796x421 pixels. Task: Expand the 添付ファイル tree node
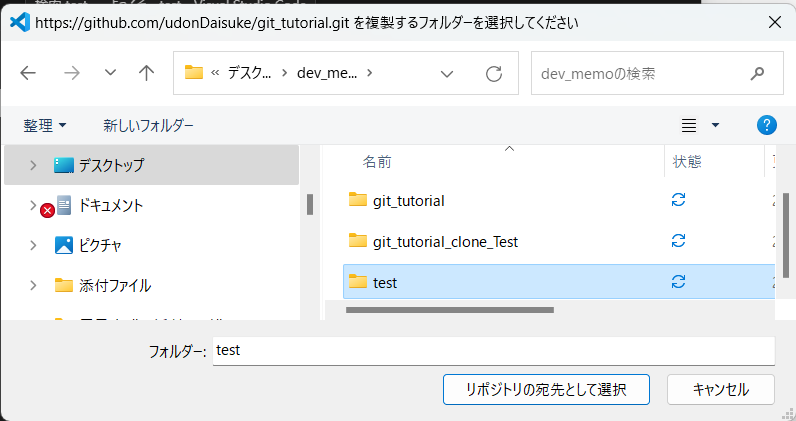pos(33,285)
